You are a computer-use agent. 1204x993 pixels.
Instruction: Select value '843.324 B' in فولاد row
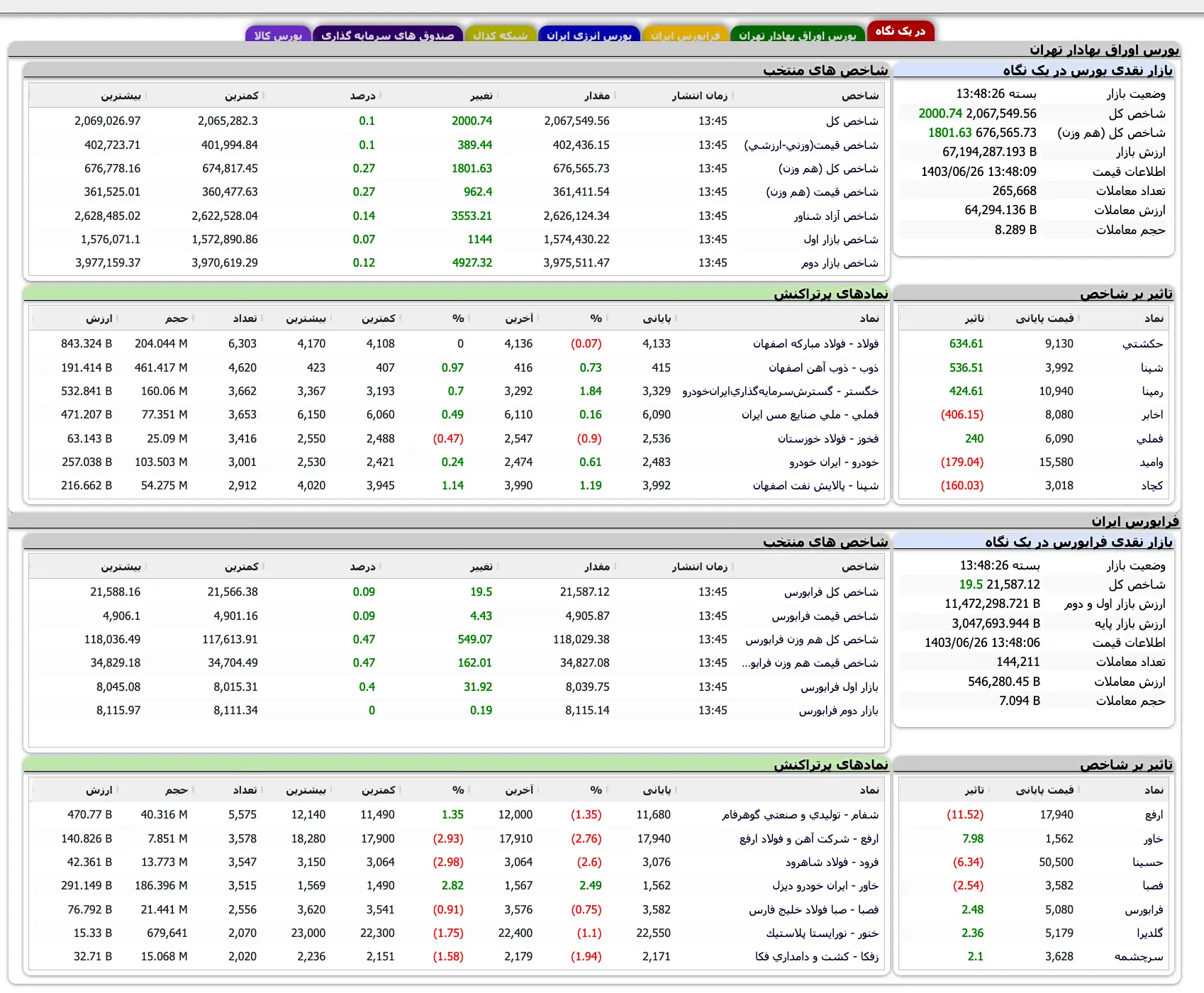pos(87,344)
